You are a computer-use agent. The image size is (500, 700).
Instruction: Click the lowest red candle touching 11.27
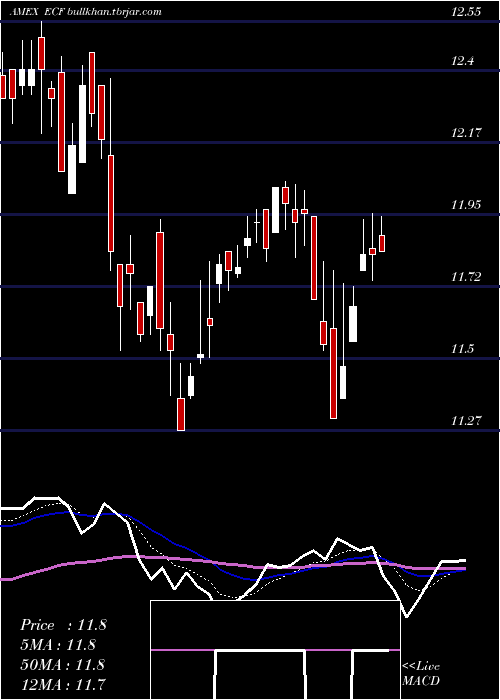coord(181,414)
